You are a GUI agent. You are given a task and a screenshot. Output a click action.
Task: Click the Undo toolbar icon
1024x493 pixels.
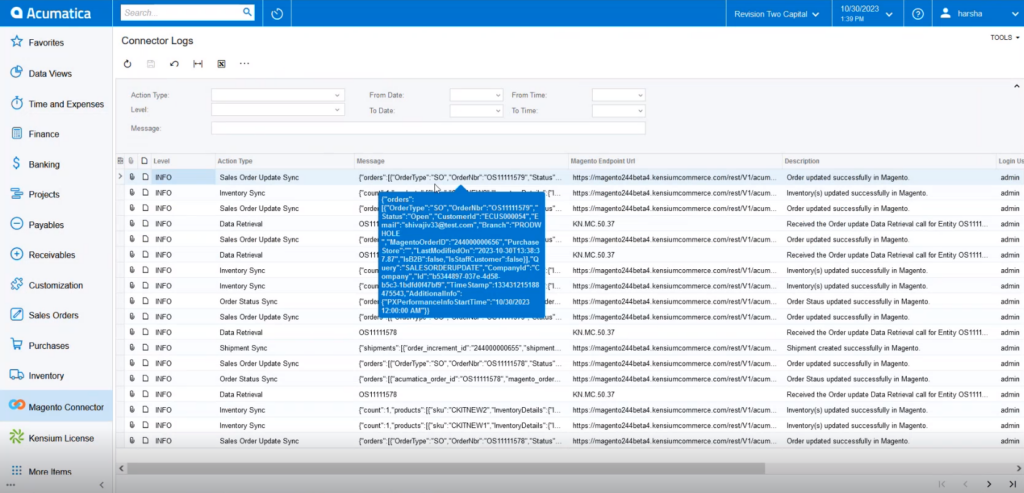(x=174, y=64)
